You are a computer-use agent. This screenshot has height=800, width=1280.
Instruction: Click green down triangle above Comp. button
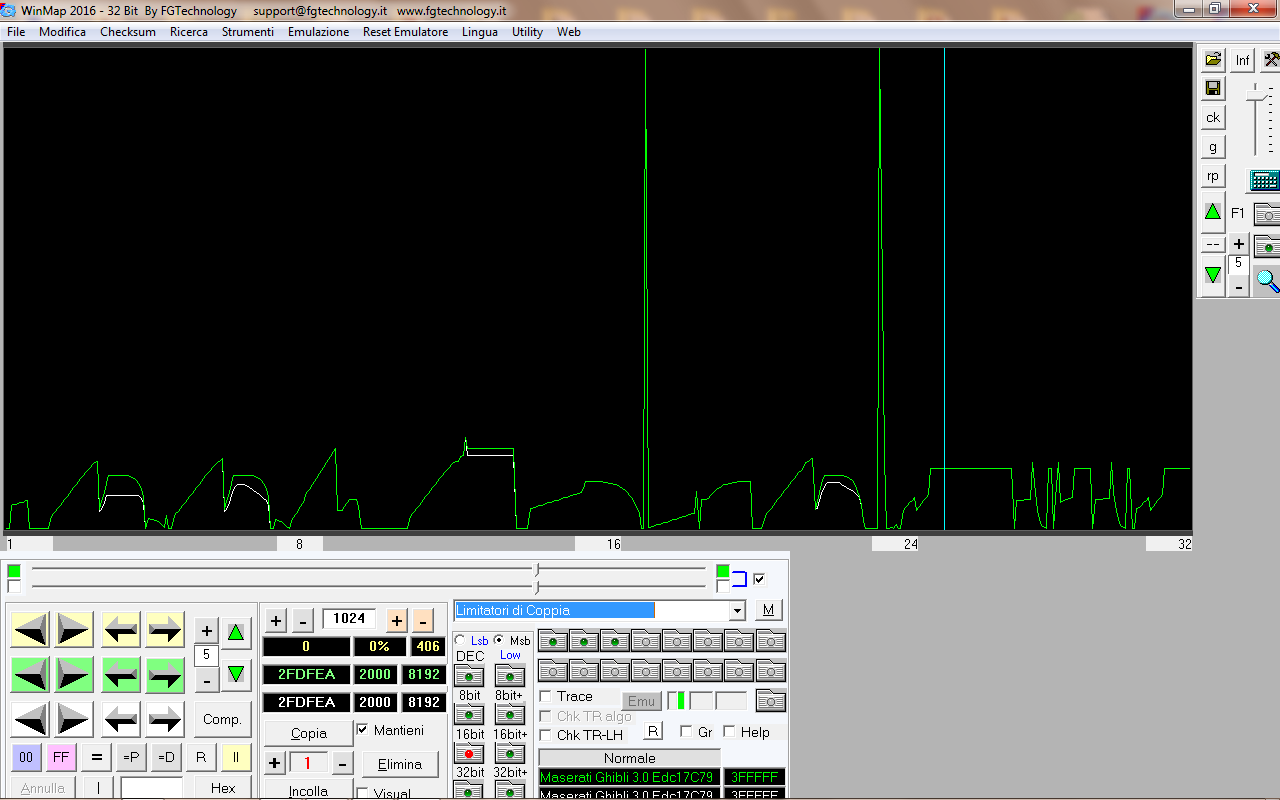(236, 674)
